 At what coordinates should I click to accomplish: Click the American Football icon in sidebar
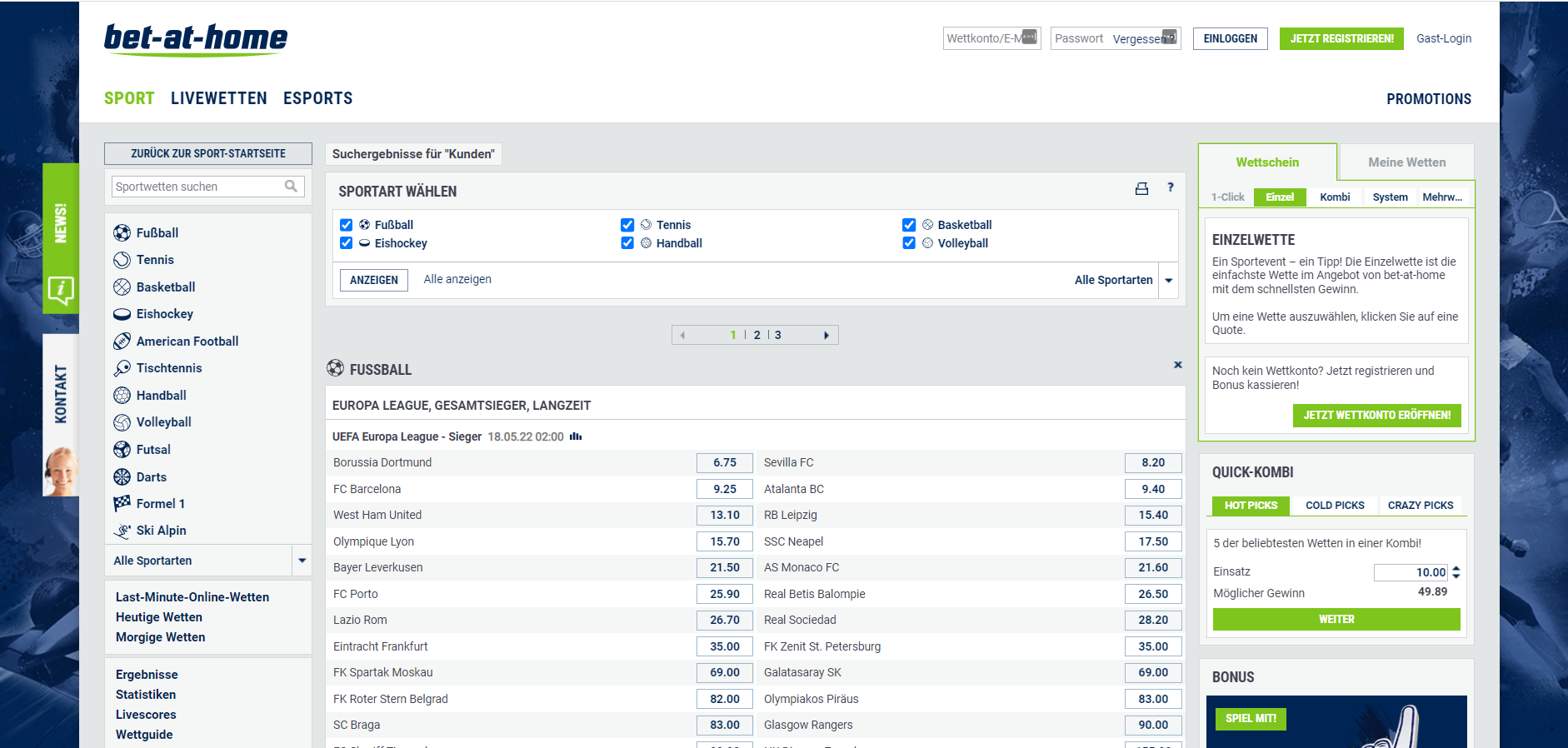[x=122, y=341]
